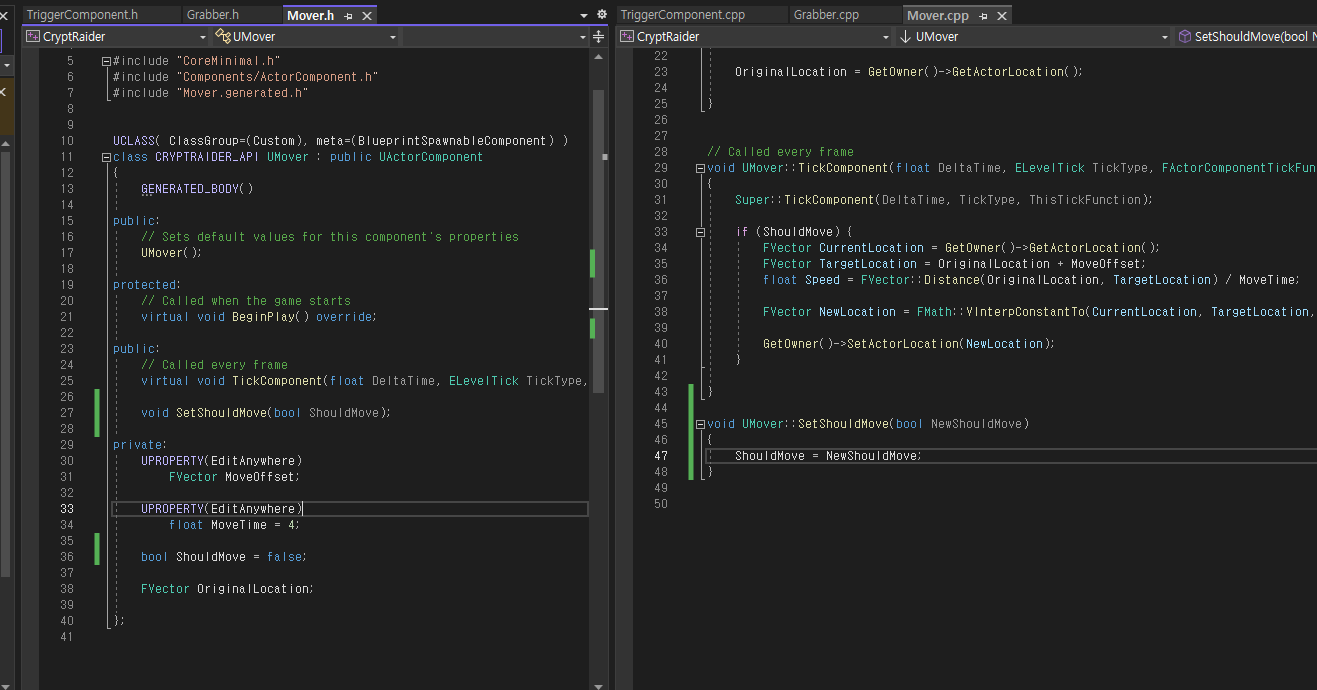The image size is (1317, 690).
Task: Click SetShouldMove declaration in Mover.h
Action: tap(266, 413)
